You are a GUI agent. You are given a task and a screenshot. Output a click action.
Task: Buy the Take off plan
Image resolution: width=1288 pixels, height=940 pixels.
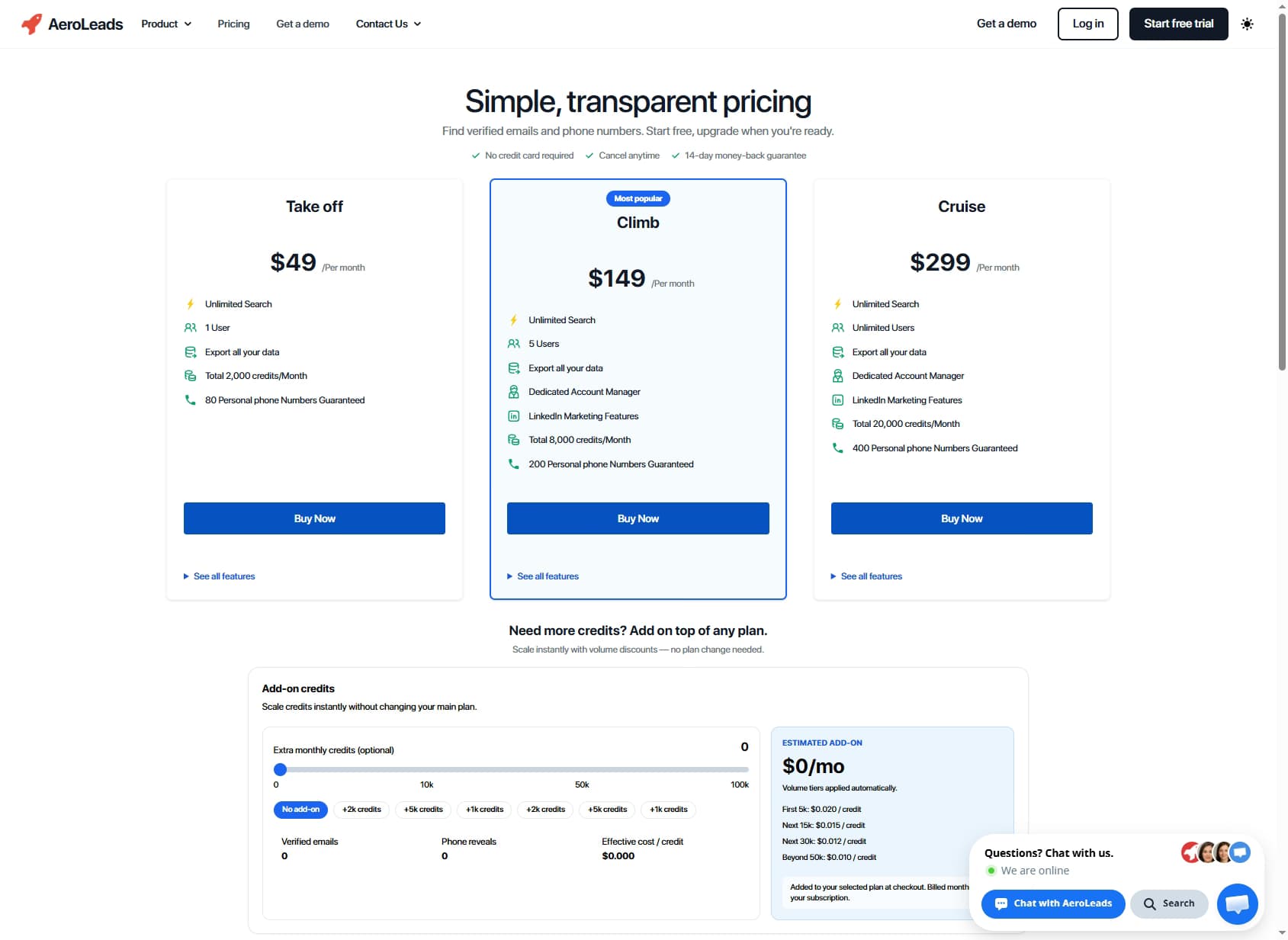(x=314, y=518)
